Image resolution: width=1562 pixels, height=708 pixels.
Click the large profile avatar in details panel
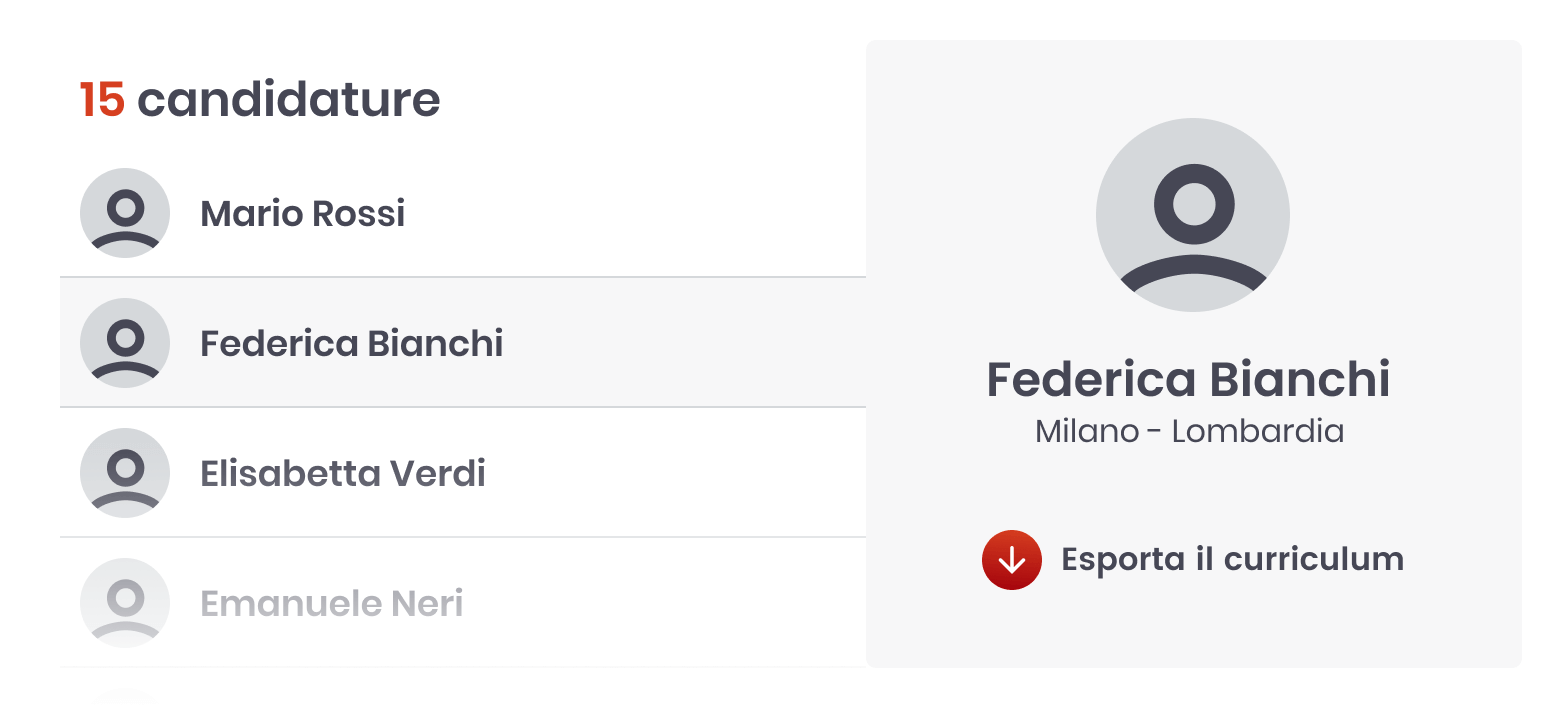1193,215
